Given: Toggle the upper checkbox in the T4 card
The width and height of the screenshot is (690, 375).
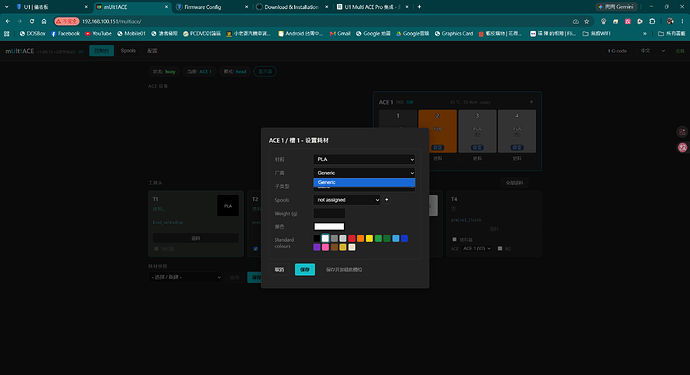Looking at the screenshot, I should point(455,239).
